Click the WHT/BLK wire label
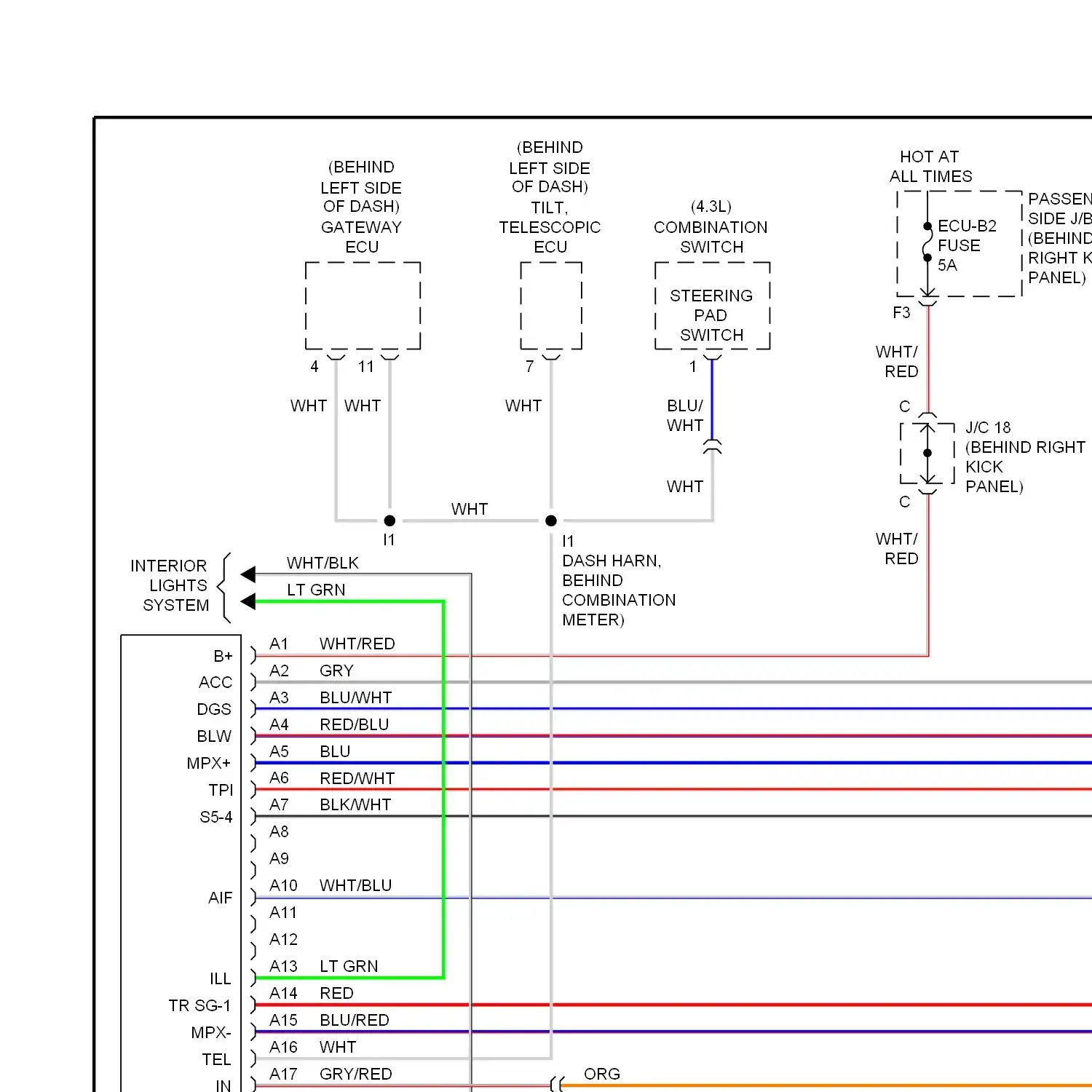Image resolution: width=1092 pixels, height=1092 pixels. tap(323, 563)
